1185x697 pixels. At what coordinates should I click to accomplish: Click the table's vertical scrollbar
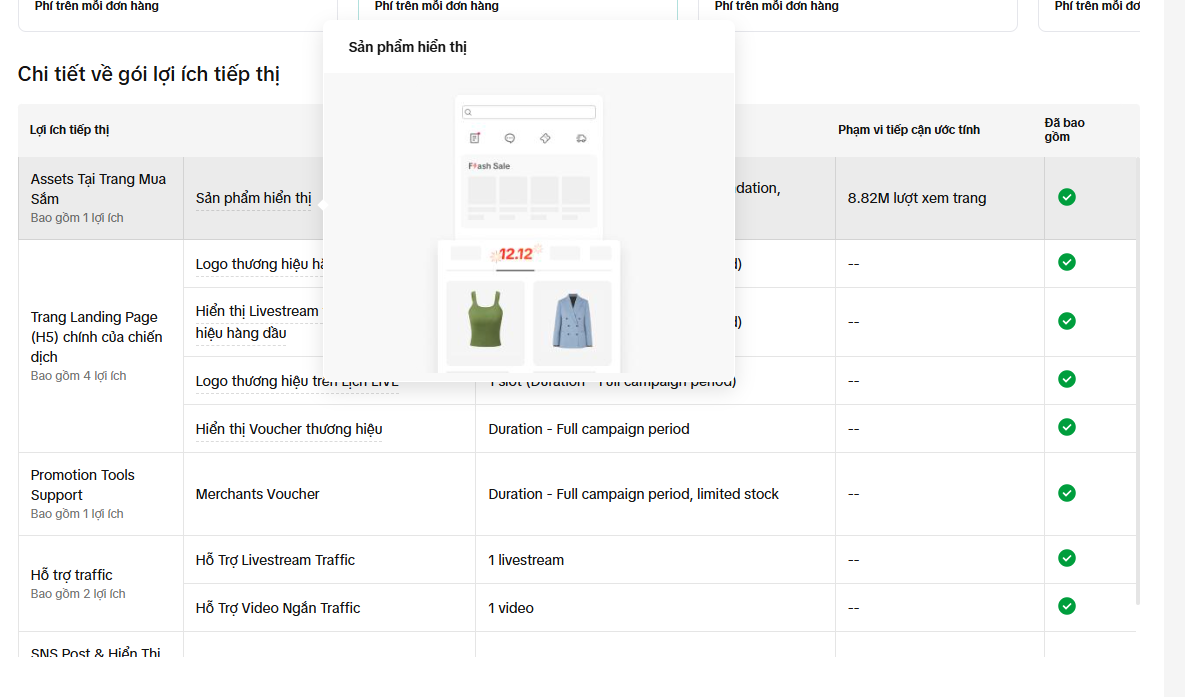(1138, 380)
